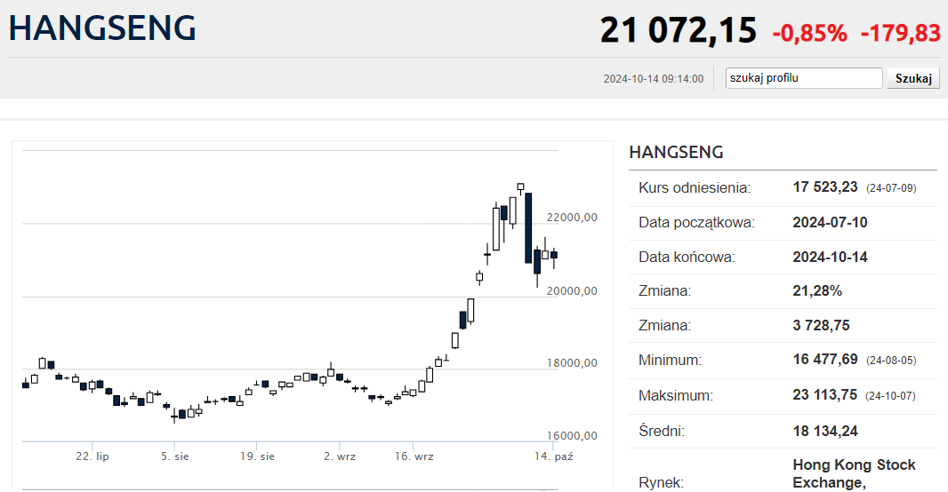Image resolution: width=948 pixels, height=492 pixels.
Task: Click the 'Data początkowa:' label
Action: [x=696, y=222]
